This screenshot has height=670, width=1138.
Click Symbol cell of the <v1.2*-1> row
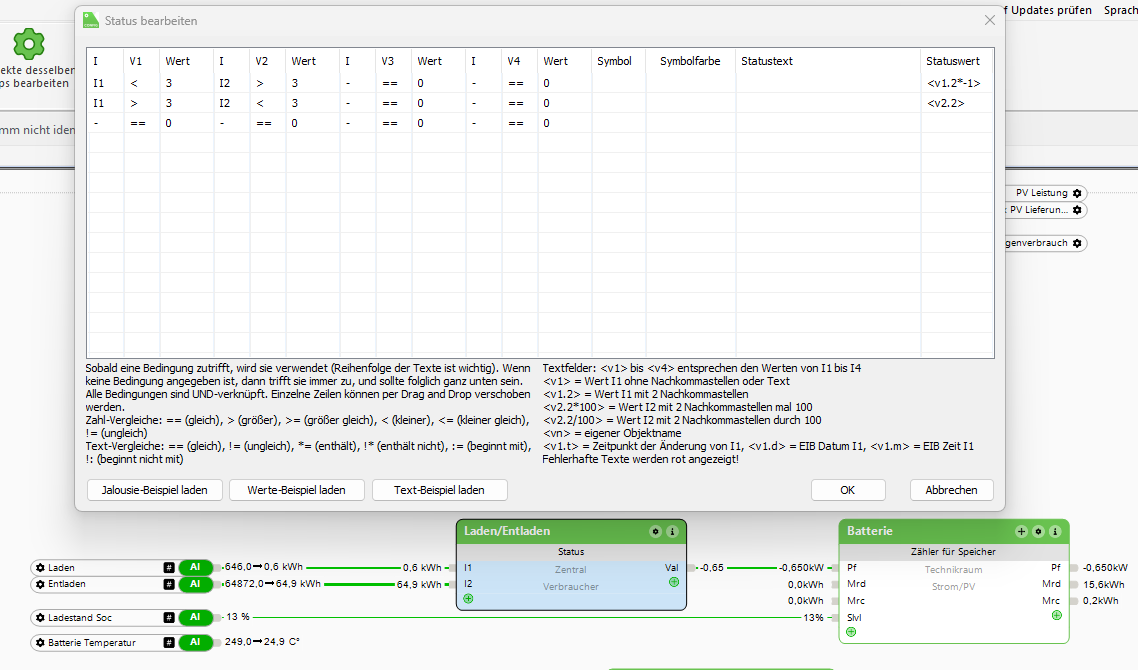618,83
